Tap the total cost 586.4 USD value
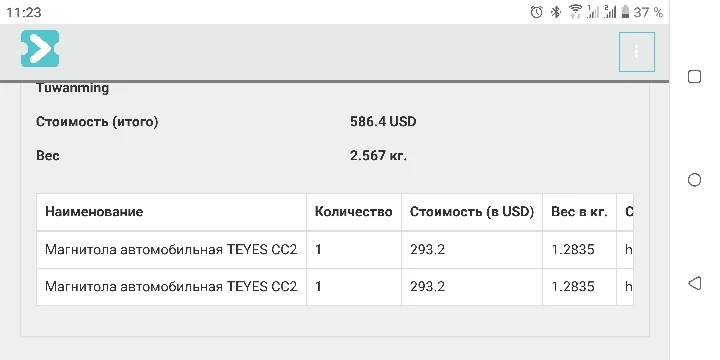Screen dimensions: 720x360 (383, 122)
